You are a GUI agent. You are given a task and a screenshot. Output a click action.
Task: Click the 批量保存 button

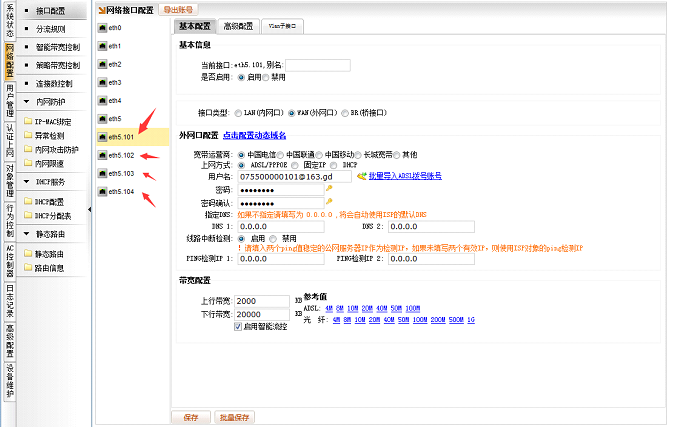233,418
